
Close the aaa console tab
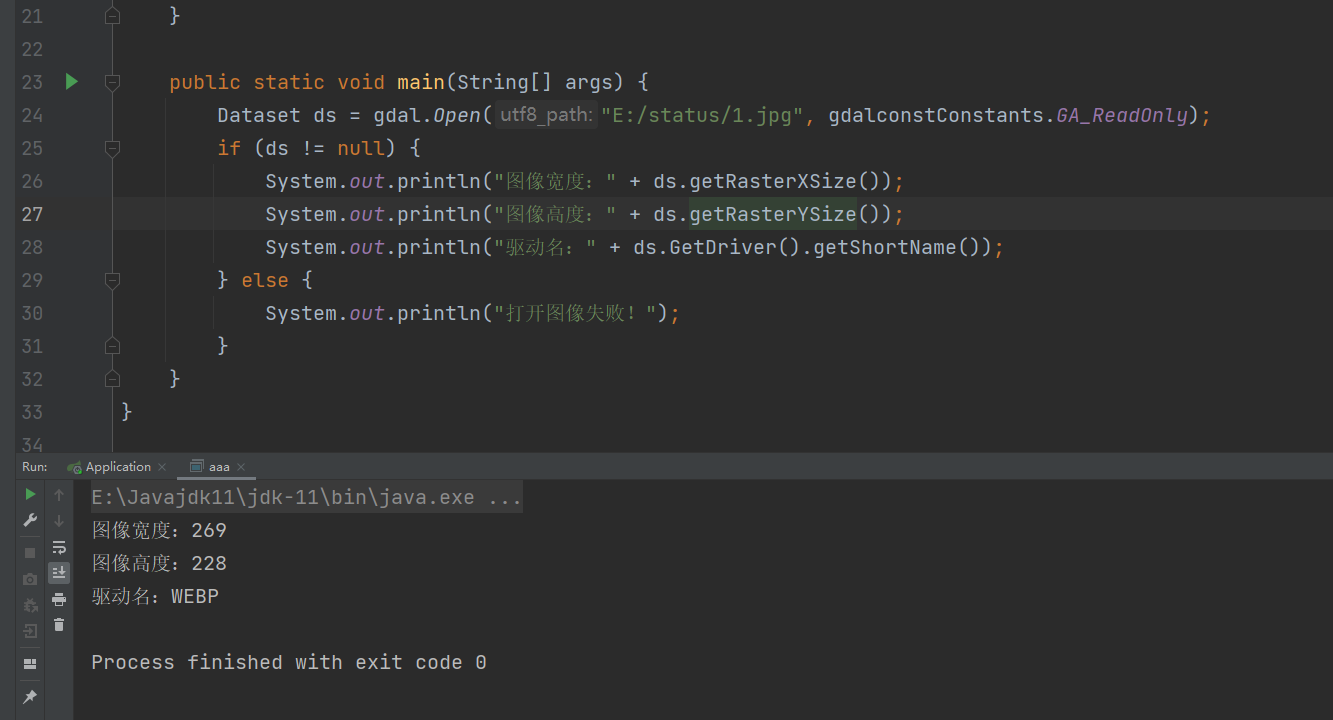coord(240,466)
